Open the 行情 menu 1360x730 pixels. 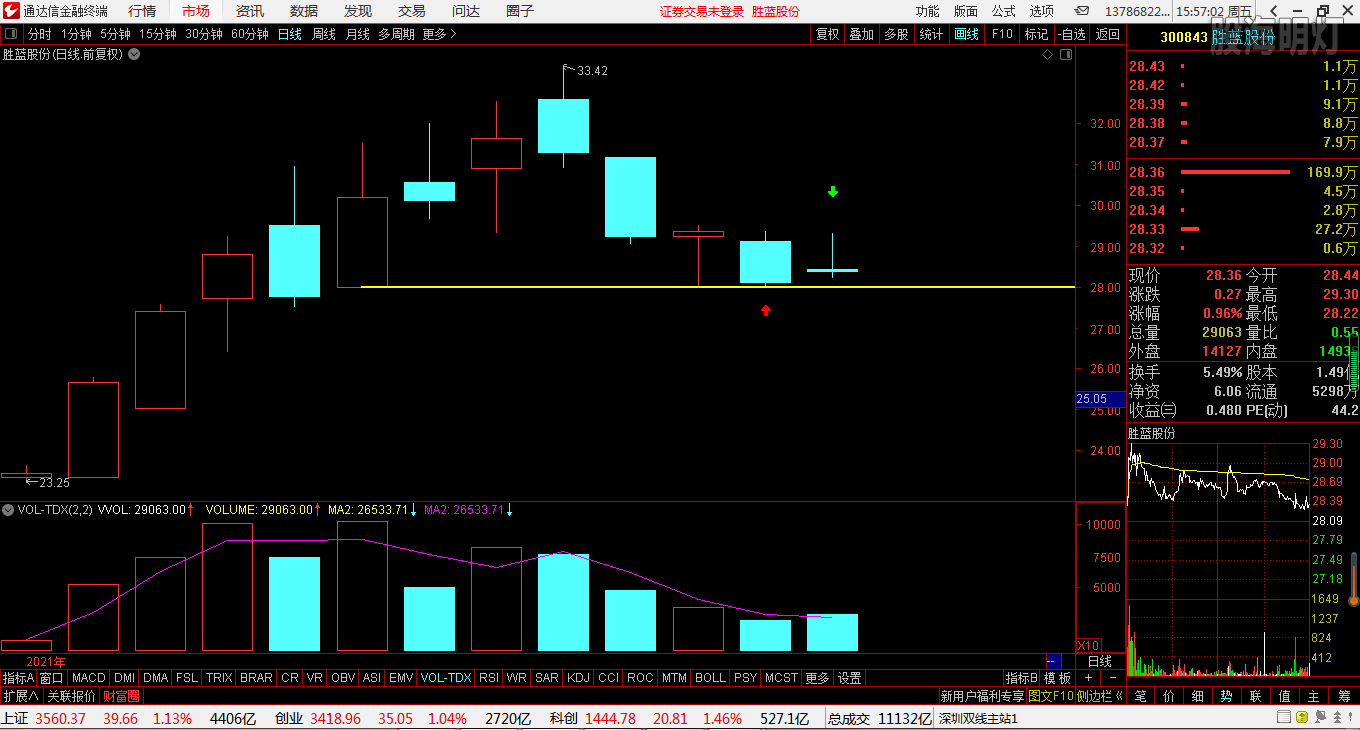[x=142, y=11]
